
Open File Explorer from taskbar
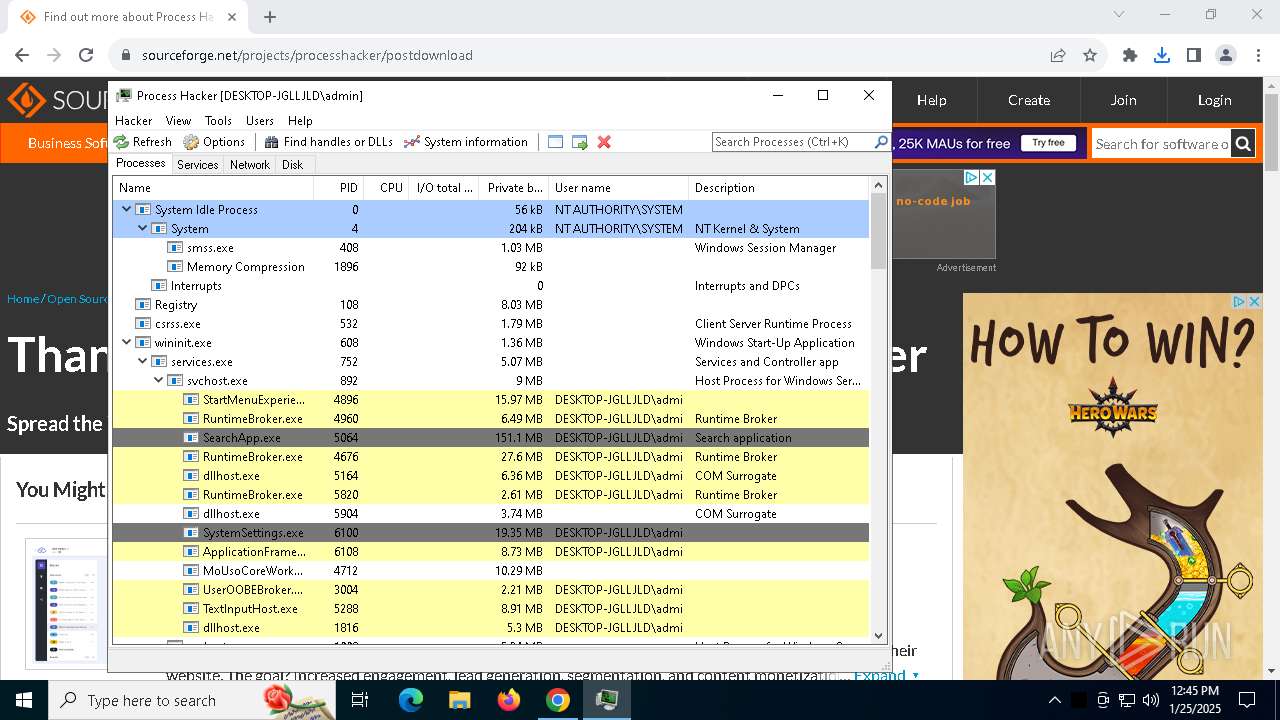(459, 700)
